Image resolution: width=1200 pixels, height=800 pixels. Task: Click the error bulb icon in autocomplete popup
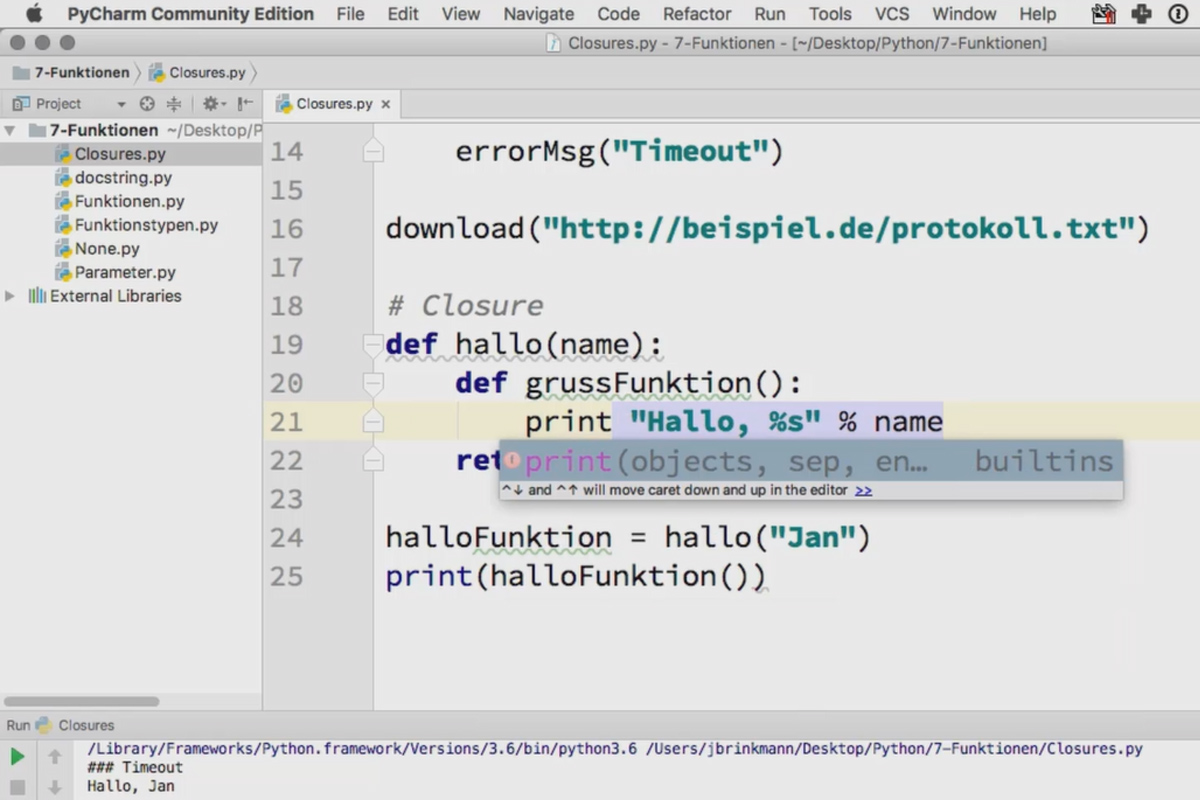coord(511,460)
